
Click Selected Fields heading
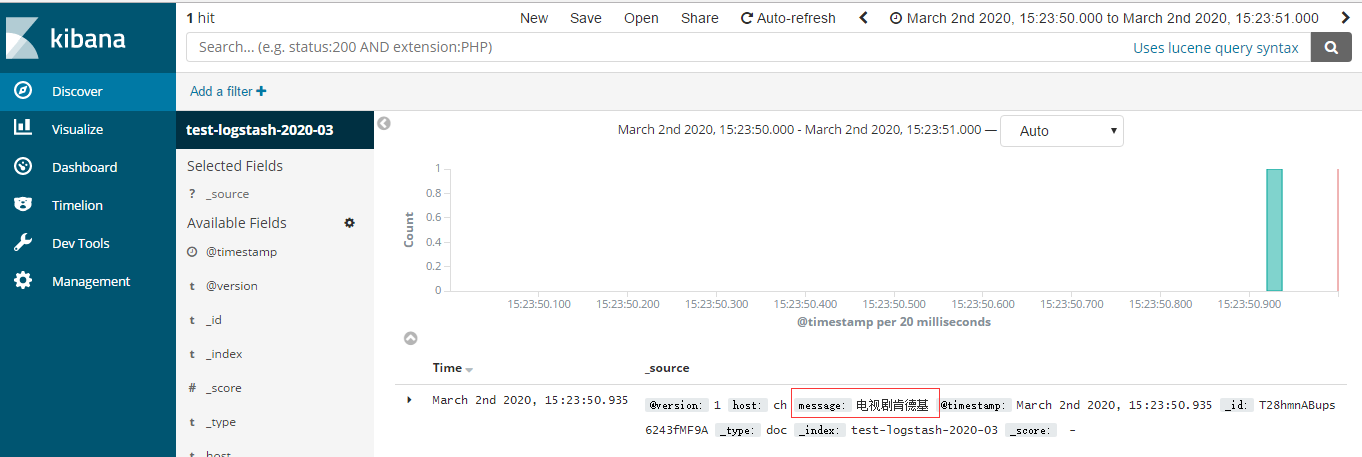(x=235, y=166)
